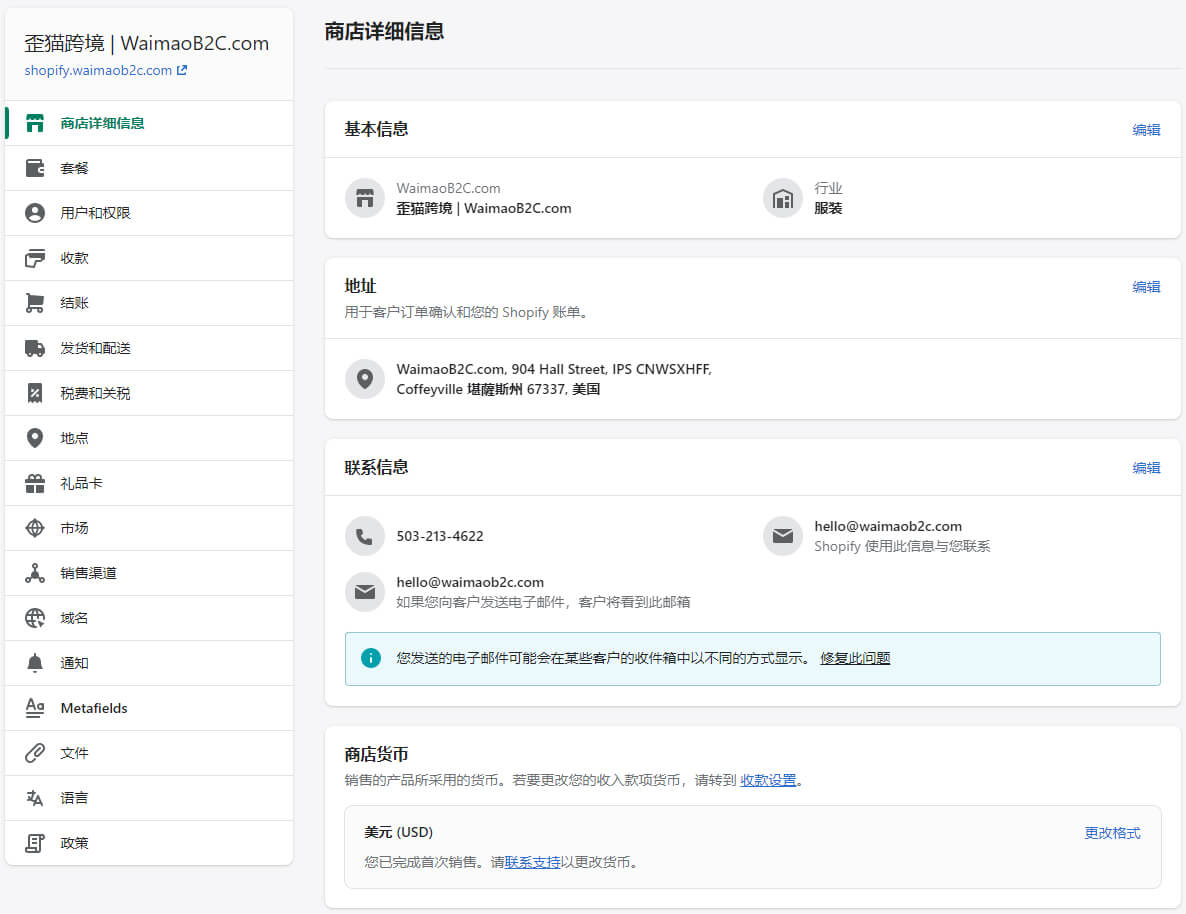
Task: Open 发货和配送 settings
Action: [149, 348]
